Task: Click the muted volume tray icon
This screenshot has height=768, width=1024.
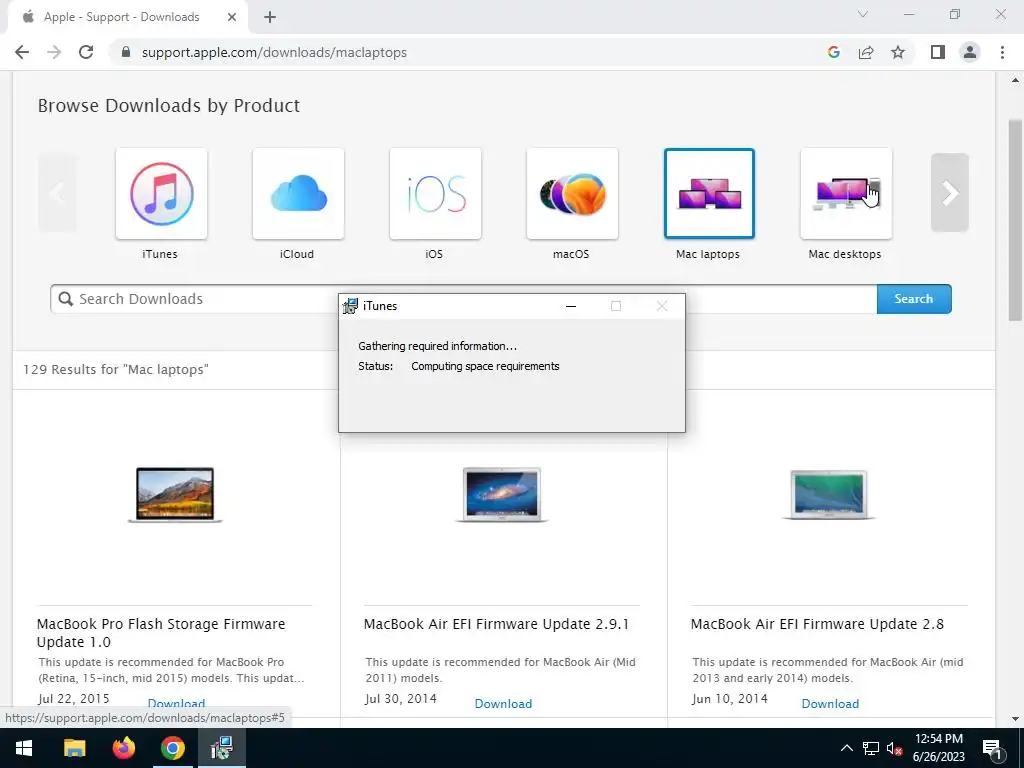Action: pyautogui.click(x=894, y=748)
